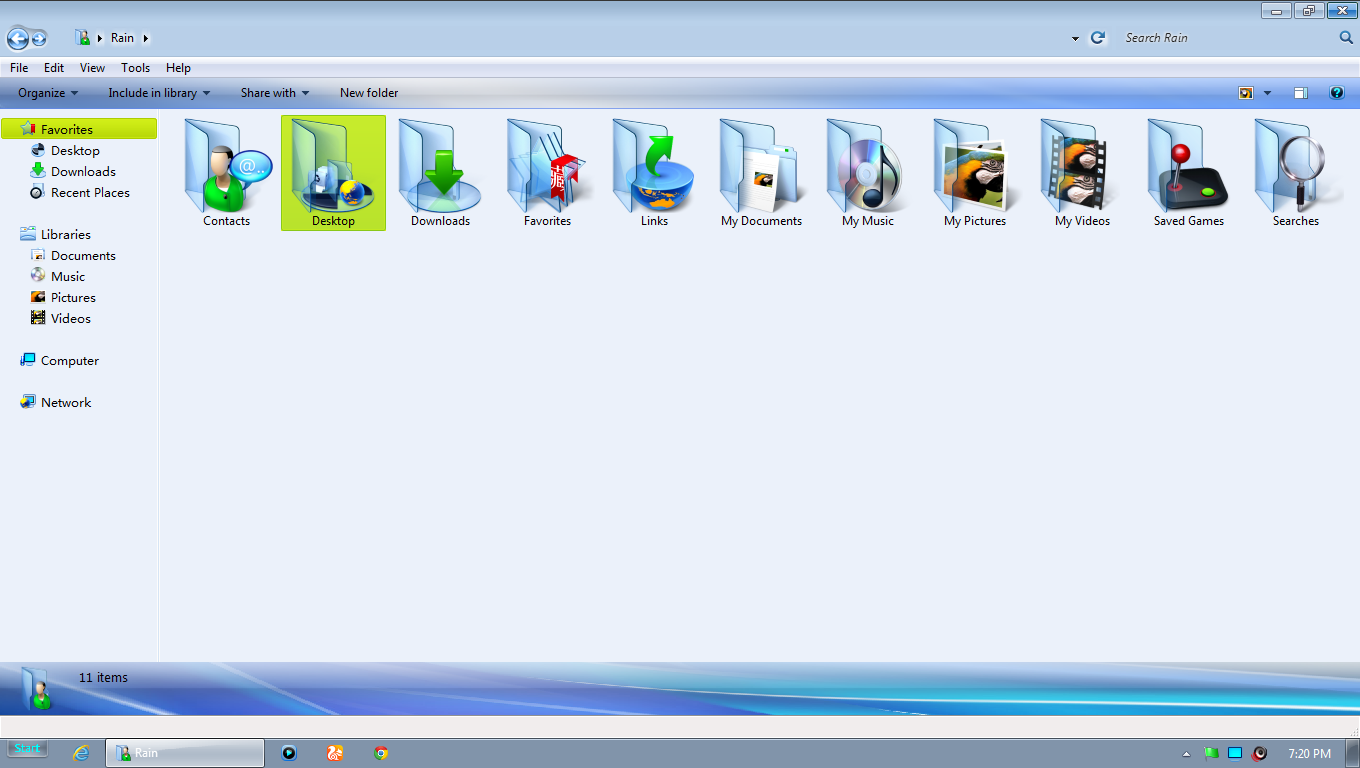
Task: Click the New folder button
Action: coord(369,93)
